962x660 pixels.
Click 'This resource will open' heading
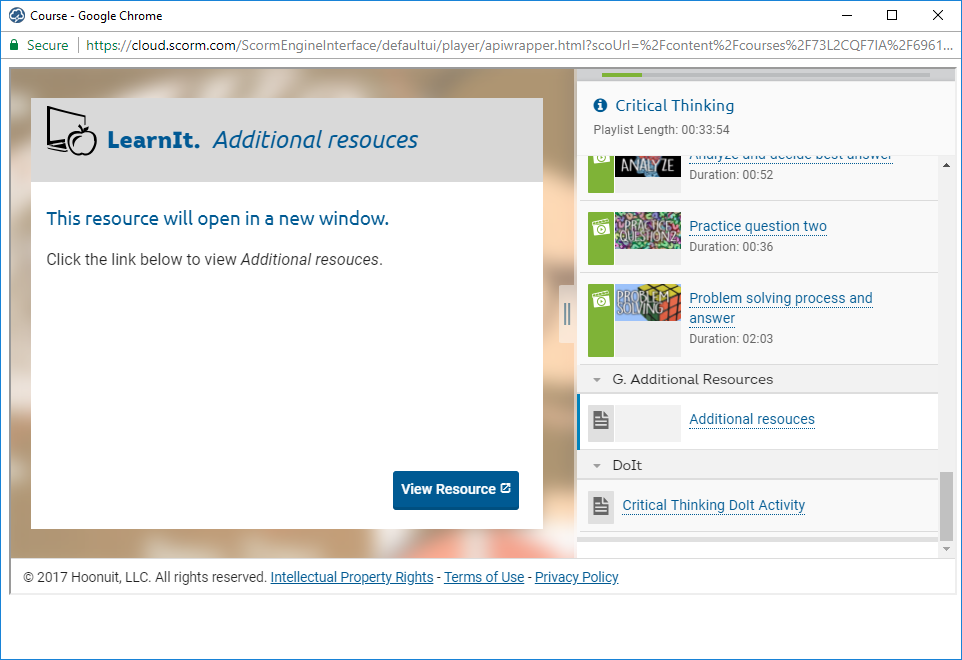click(218, 218)
